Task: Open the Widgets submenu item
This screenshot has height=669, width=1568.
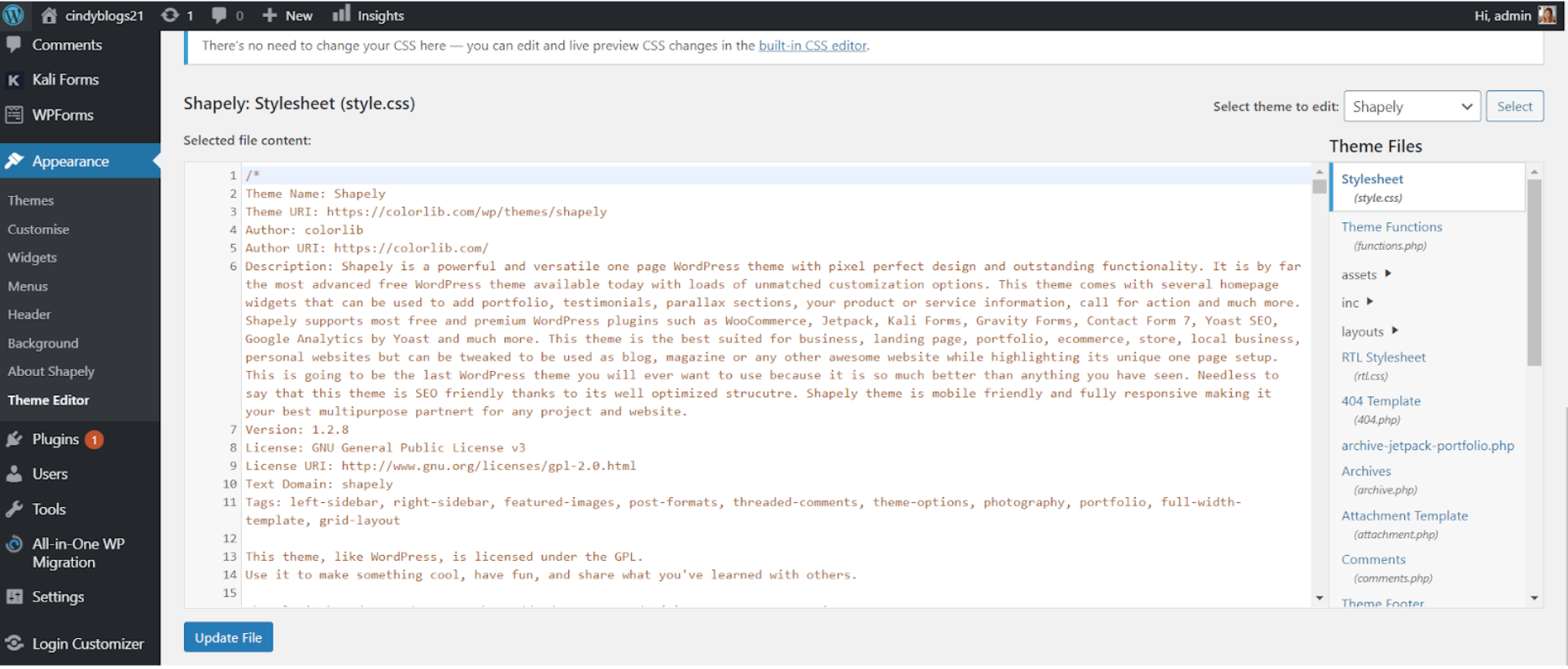Action: pos(33,257)
